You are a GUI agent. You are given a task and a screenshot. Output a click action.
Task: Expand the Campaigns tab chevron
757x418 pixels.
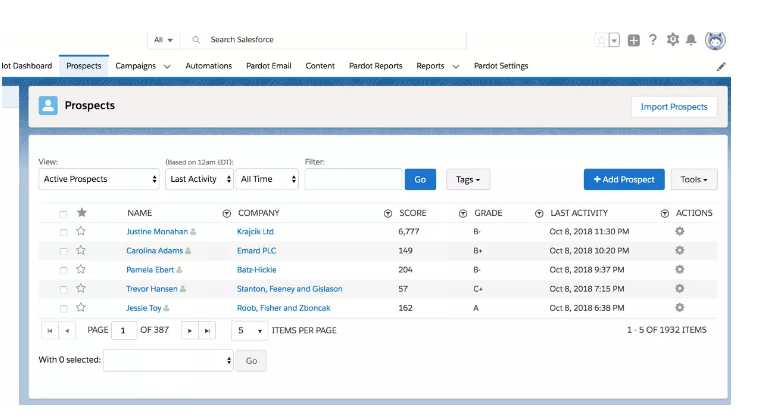167,67
